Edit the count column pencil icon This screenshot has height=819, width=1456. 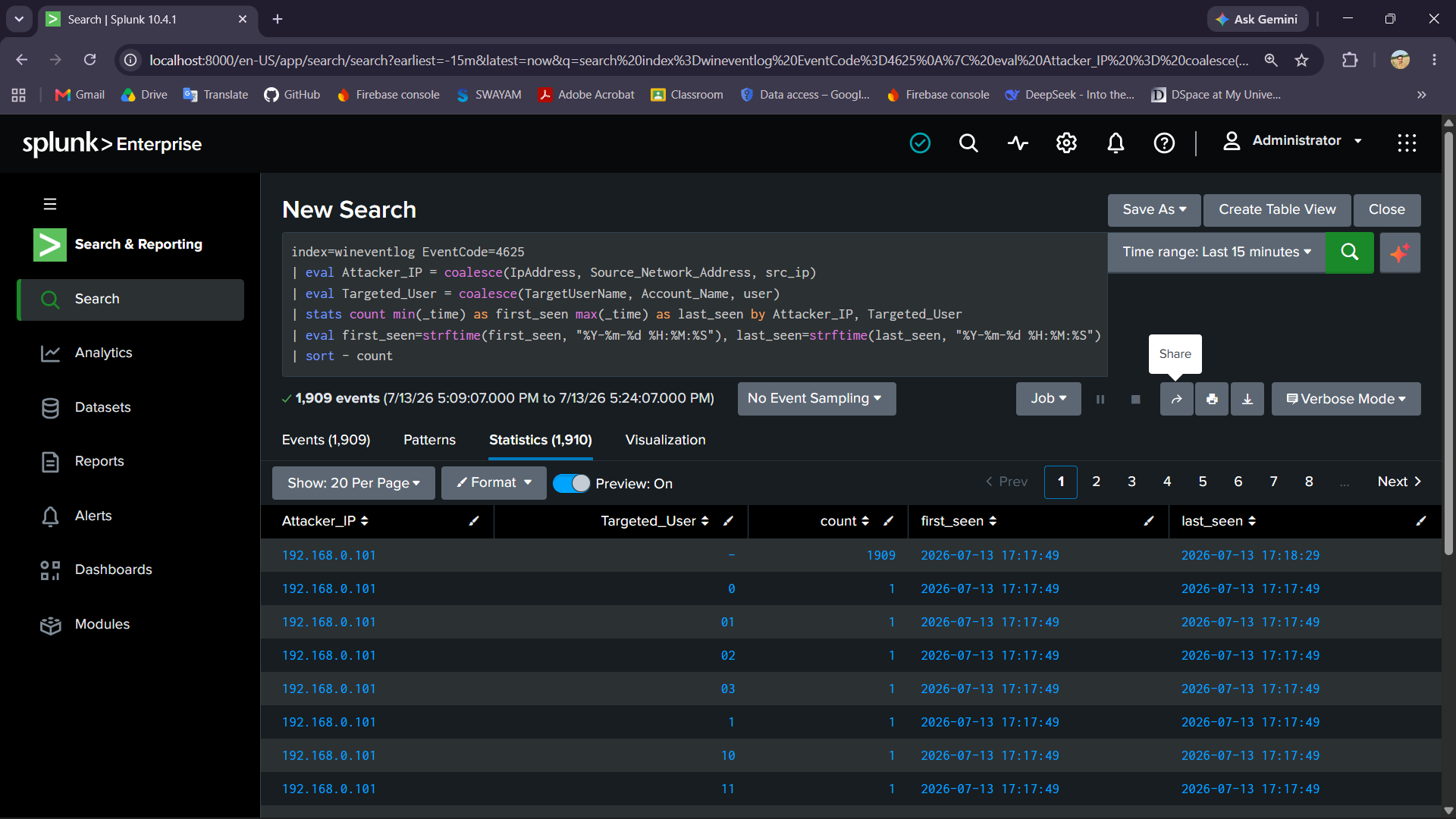(x=888, y=521)
